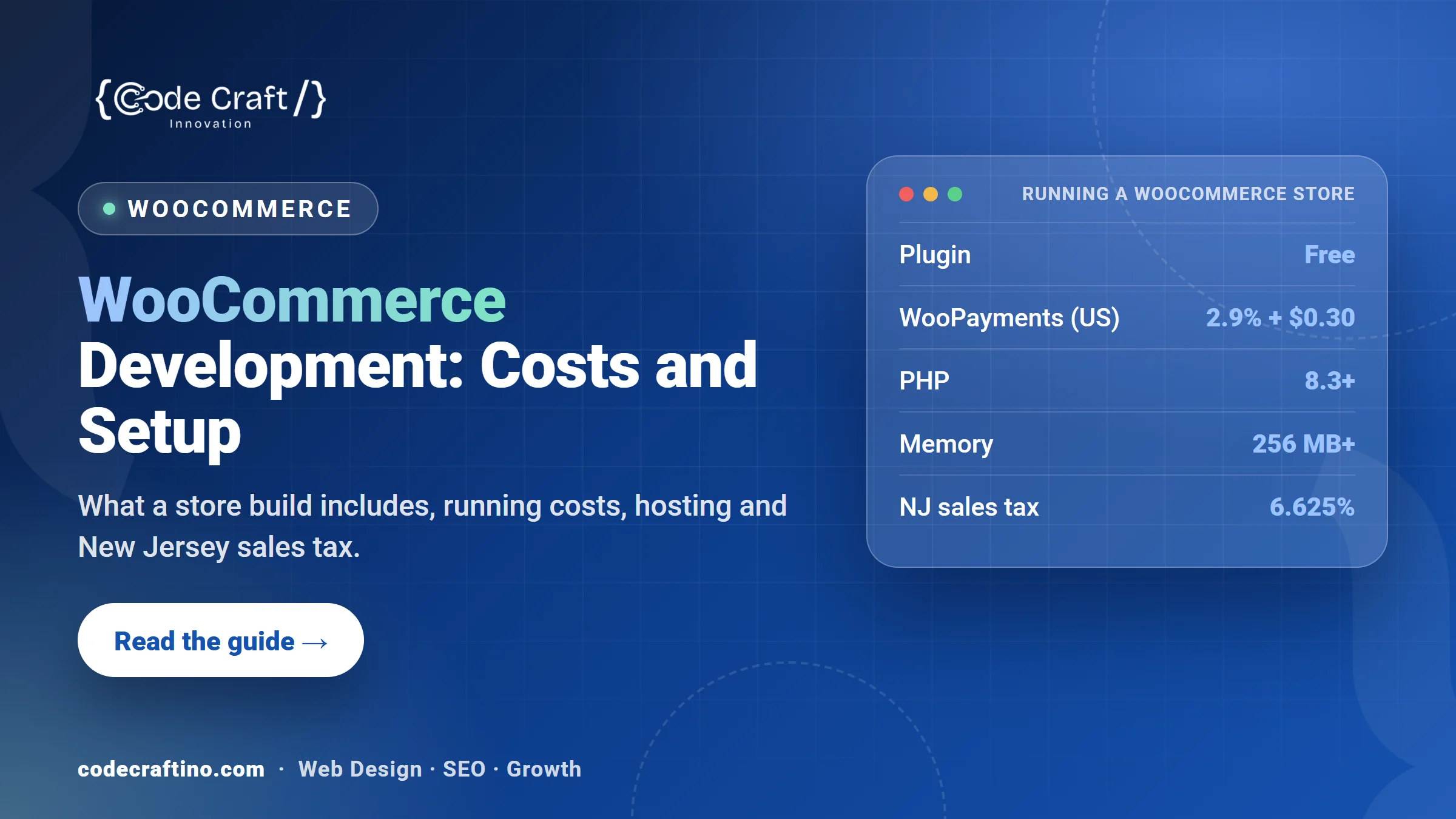
Task: Click the green dot in WooCommerce badge
Action: coord(109,209)
